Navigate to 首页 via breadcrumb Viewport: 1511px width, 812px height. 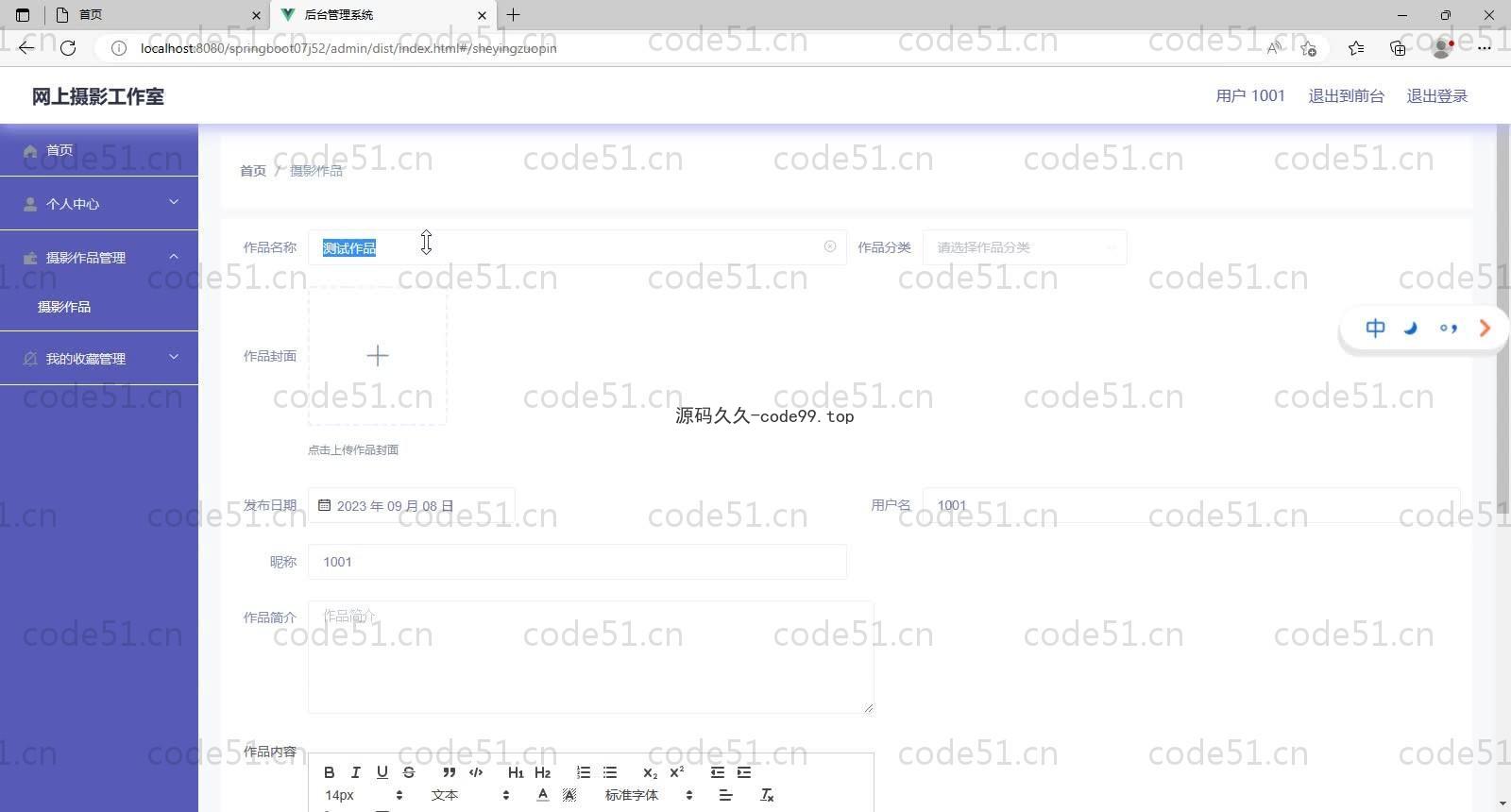253,171
